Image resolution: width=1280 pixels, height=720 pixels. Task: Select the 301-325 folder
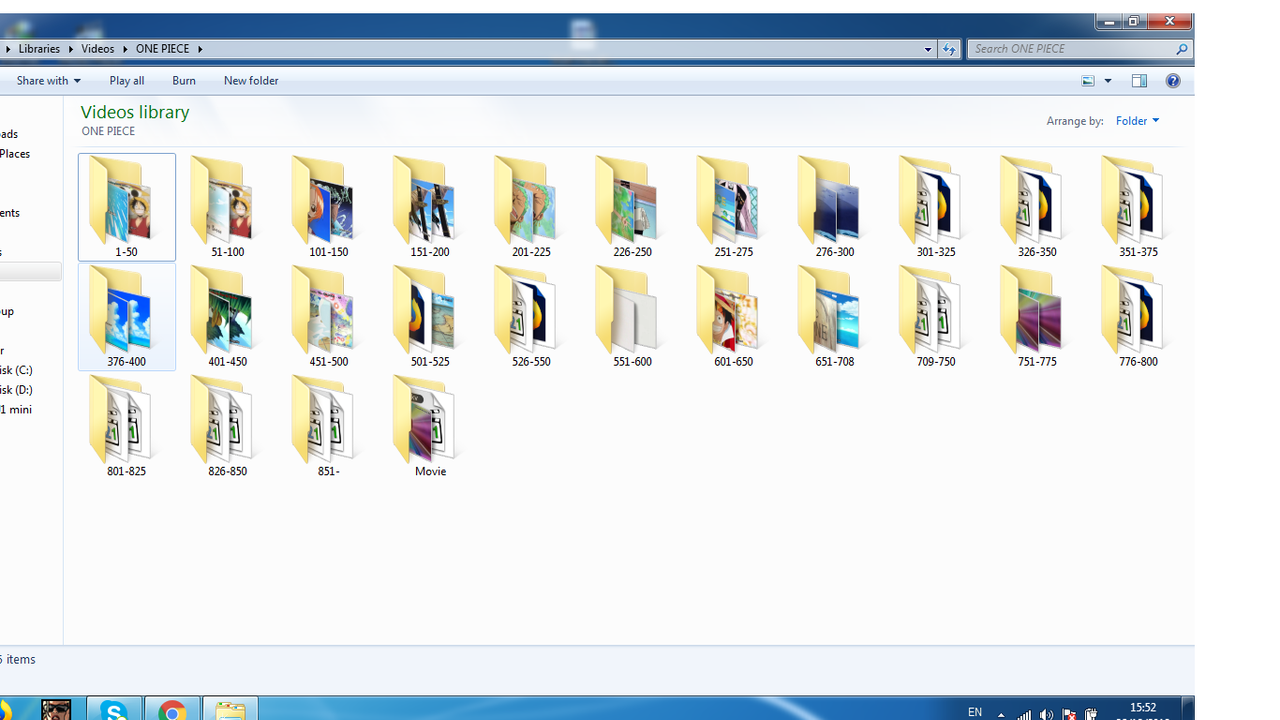click(x=936, y=207)
